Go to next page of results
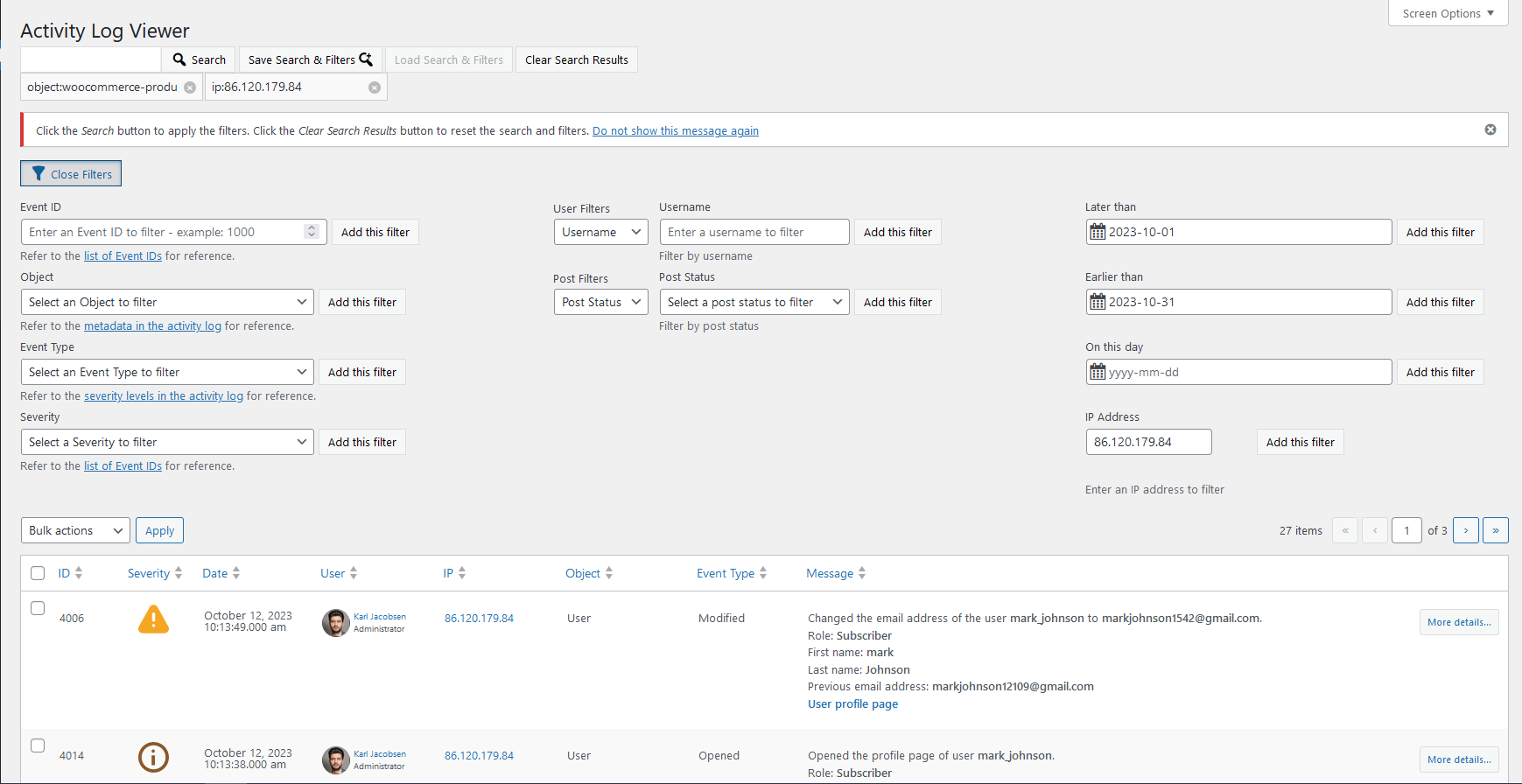The width and height of the screenshot is (1522, 784). click(x=1466, y=530)
